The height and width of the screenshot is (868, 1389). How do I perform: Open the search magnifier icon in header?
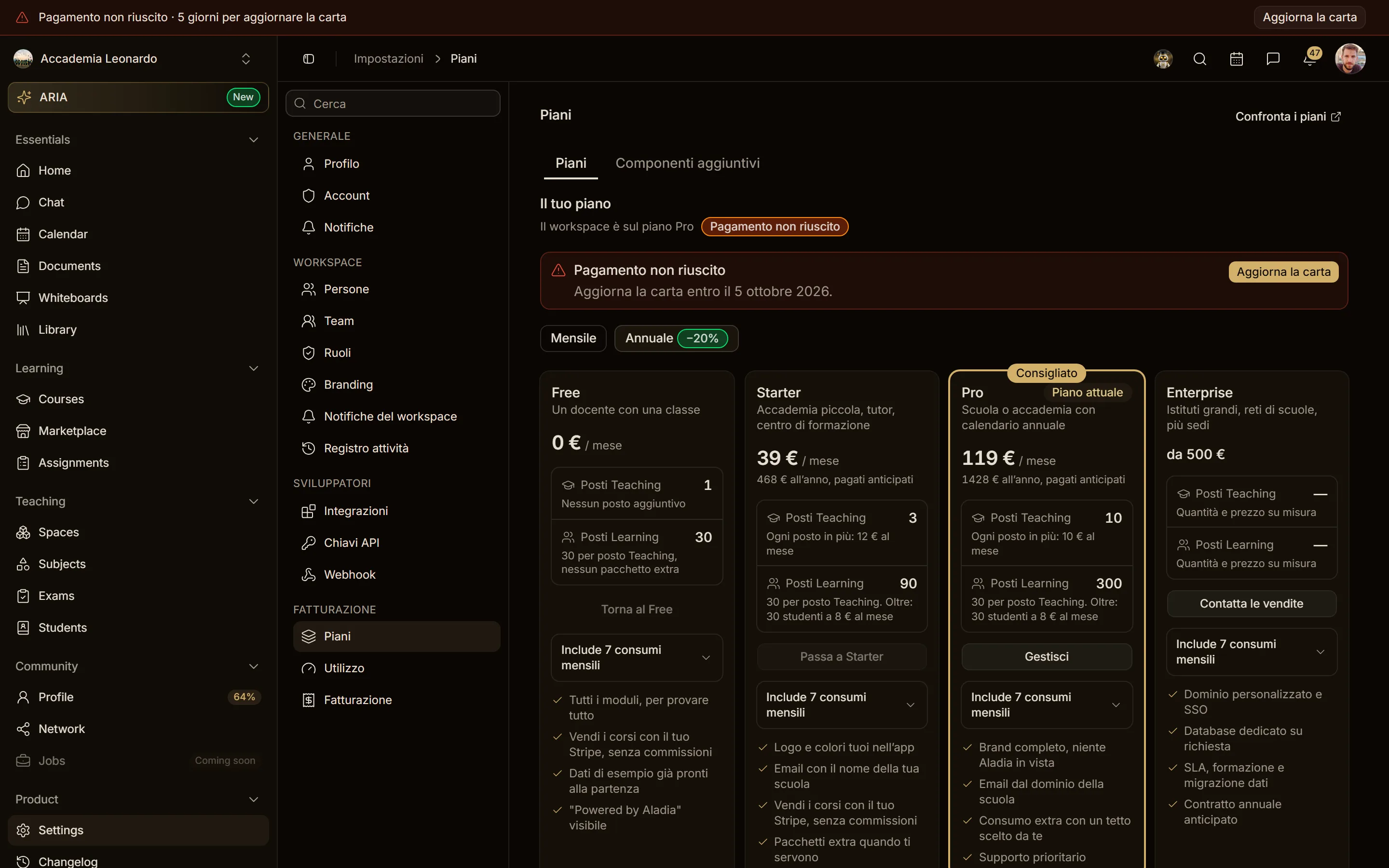coord(1199,58)
